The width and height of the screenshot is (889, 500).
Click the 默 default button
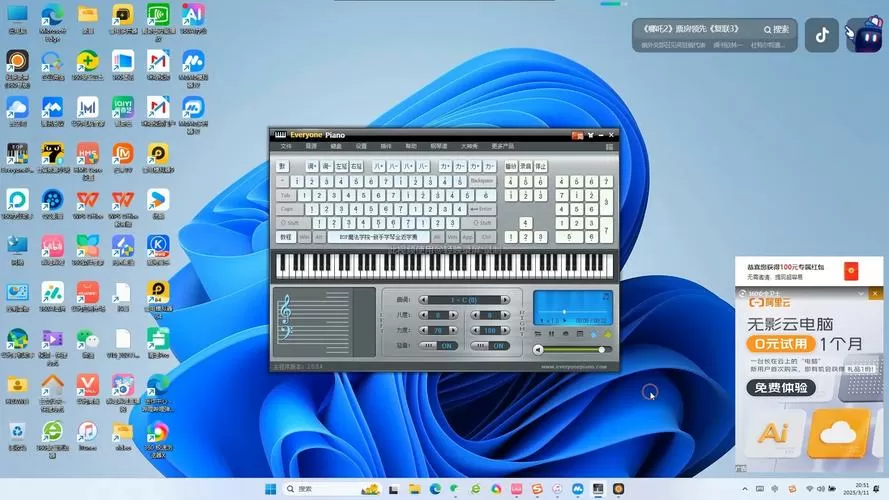282,166
